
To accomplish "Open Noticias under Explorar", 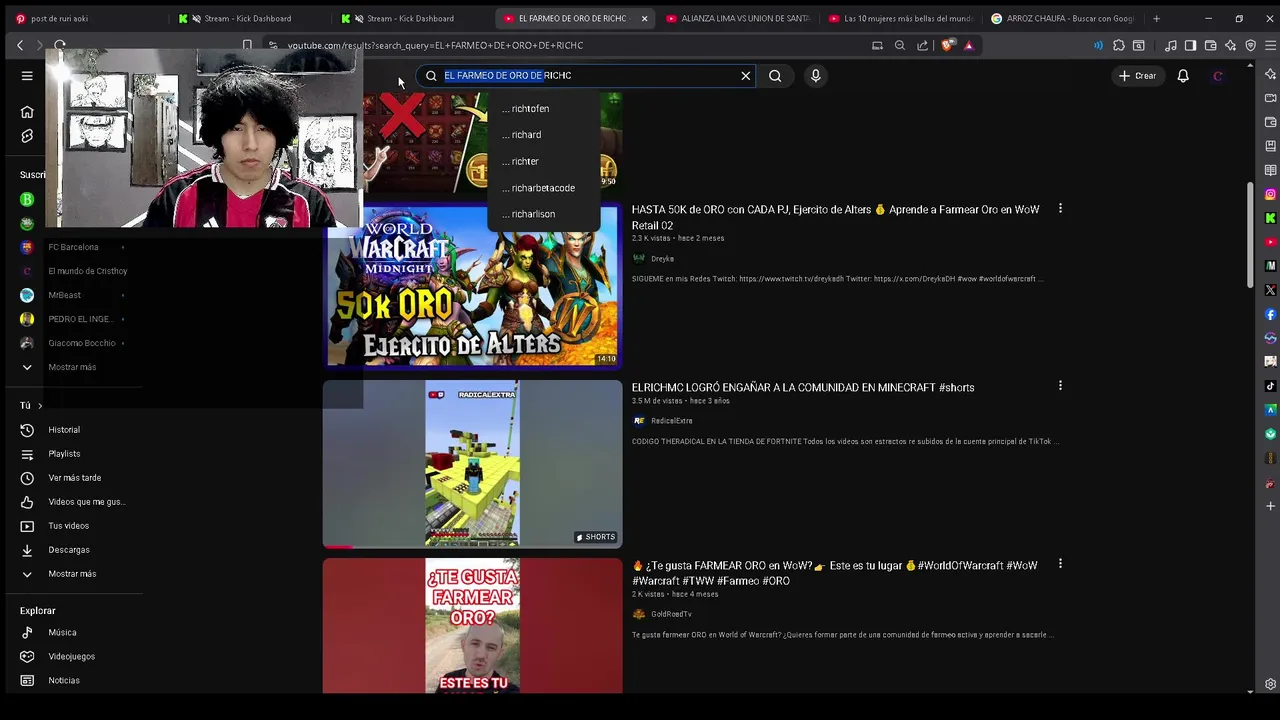I will 64,681.
